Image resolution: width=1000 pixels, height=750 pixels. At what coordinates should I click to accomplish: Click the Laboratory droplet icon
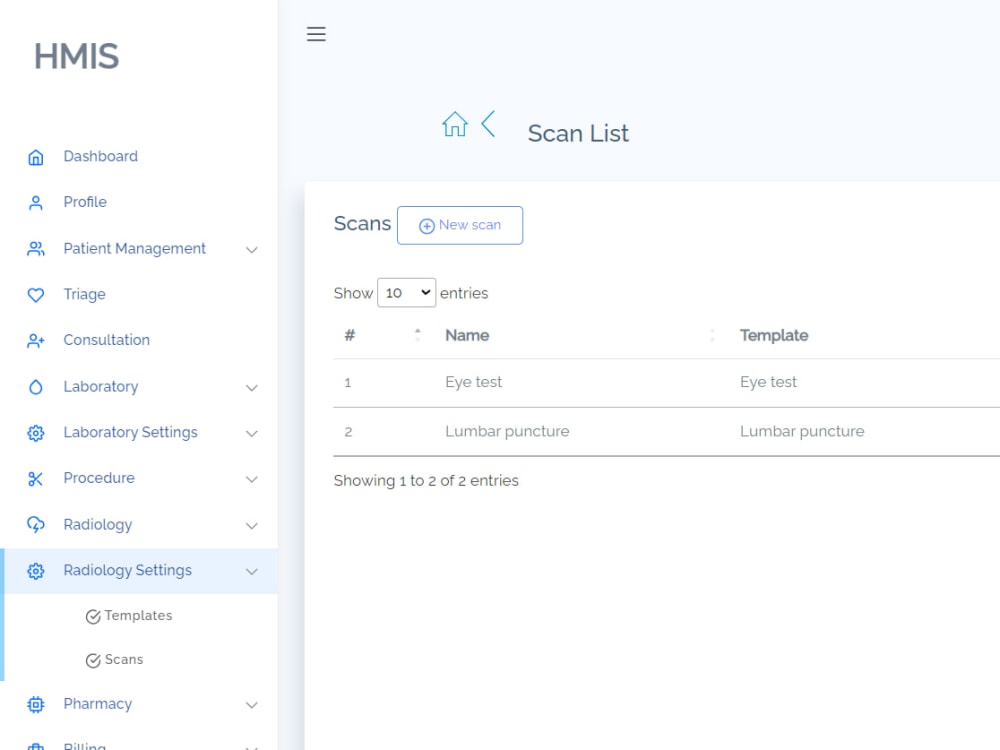point(36,387)
